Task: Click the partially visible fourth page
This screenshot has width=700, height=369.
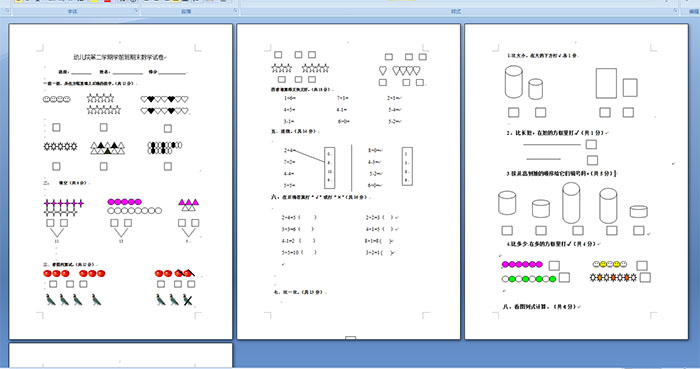Action: (x=121, y=355)
